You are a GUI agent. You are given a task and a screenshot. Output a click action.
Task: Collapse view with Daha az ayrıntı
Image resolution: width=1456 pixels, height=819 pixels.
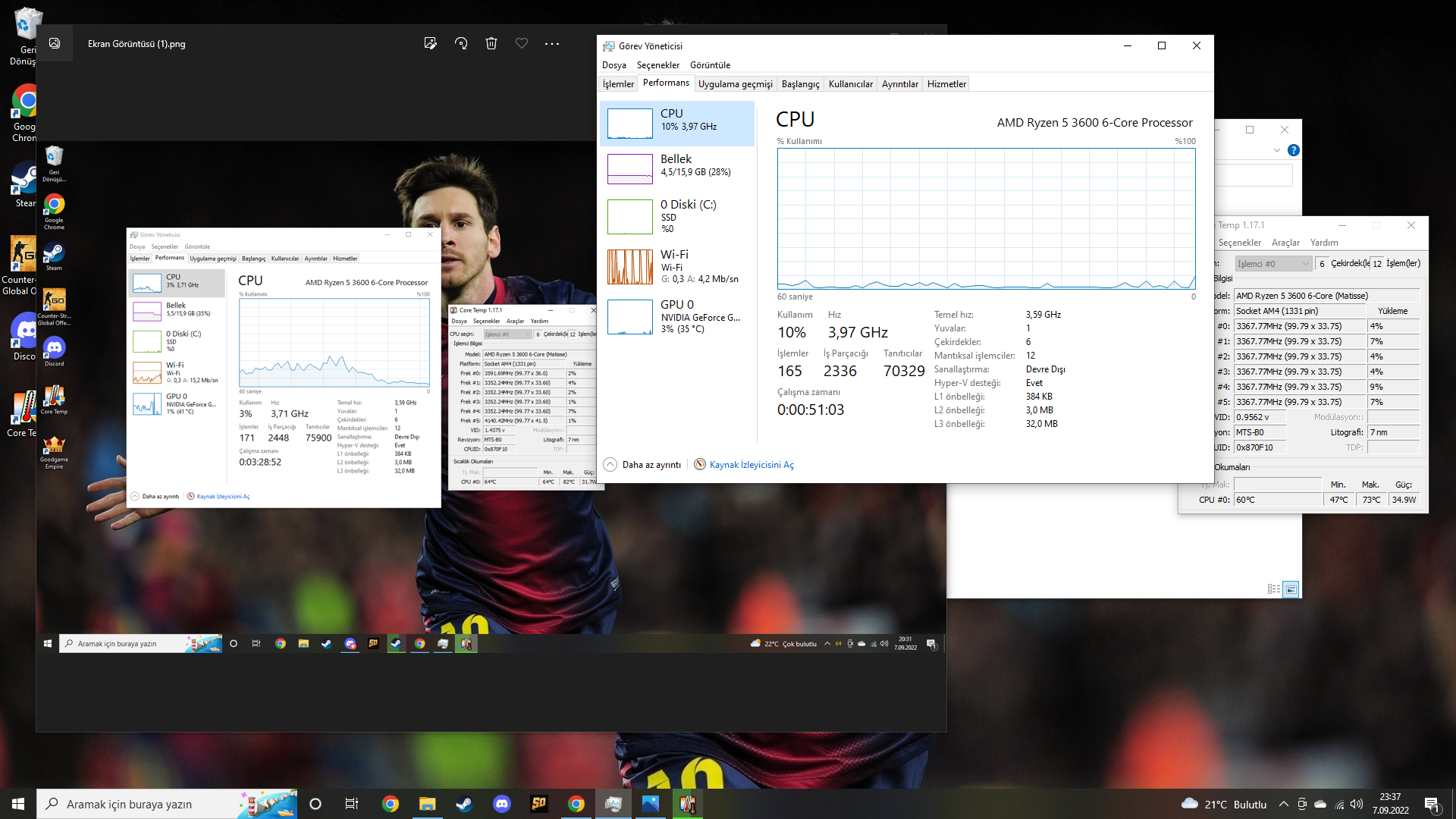pyautogui.click(x=642, y=465)
